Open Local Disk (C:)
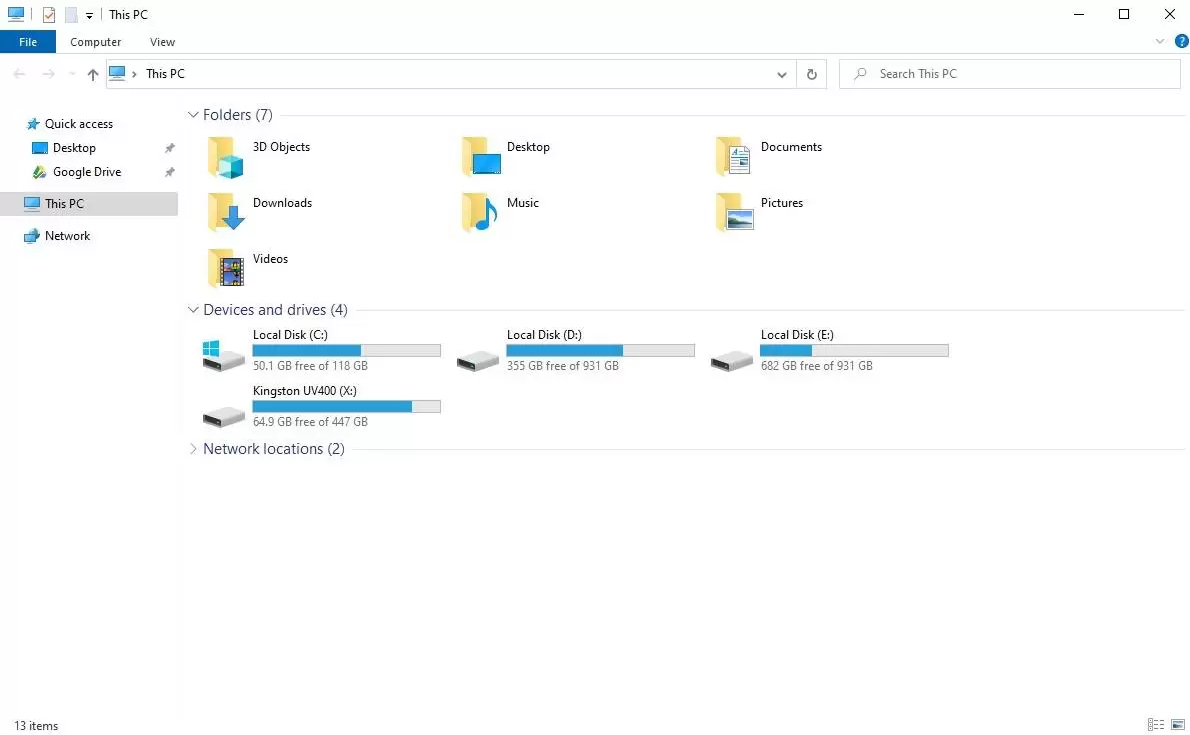This screenshot has height=735, width=1190. (x=291, y=335)
